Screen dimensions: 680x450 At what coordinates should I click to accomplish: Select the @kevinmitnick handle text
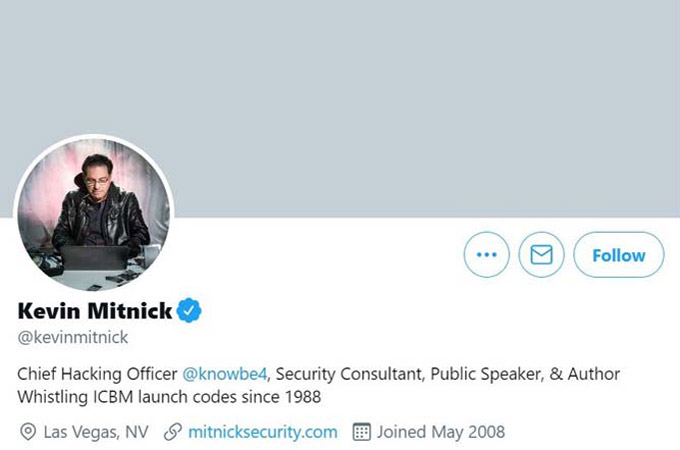73,337
